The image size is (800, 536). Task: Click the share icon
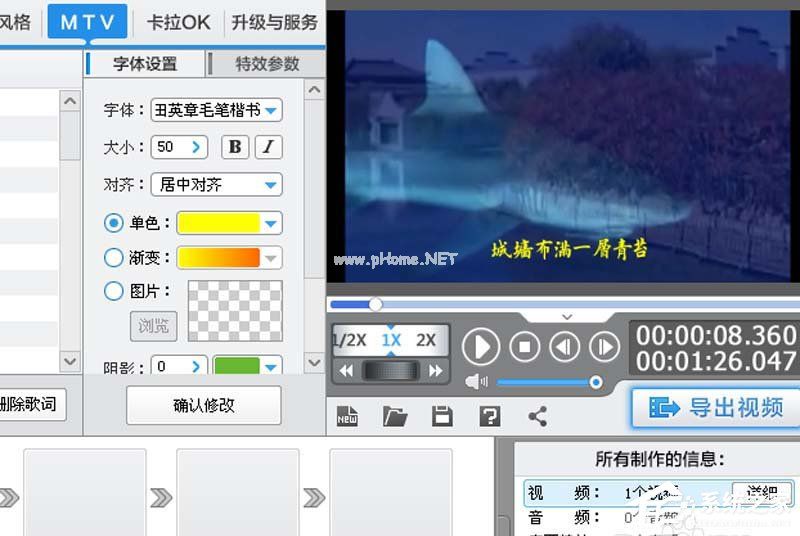(538, 416)
